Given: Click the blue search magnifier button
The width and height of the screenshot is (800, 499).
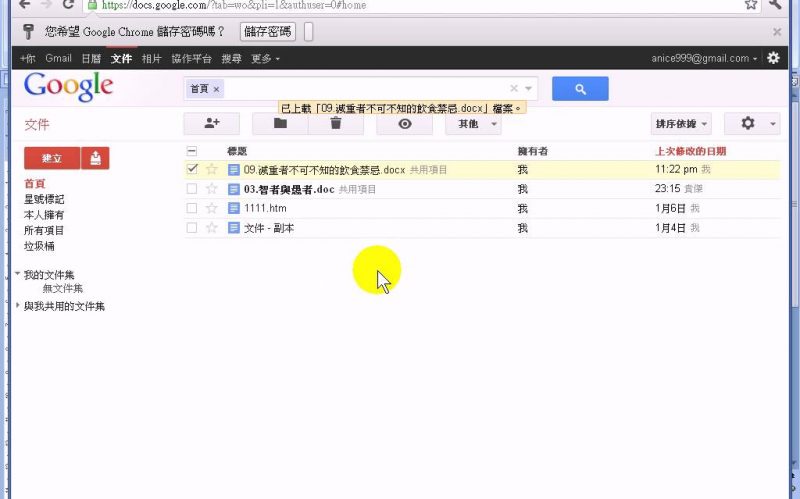Looking at the screenshot, I should 580,89.
